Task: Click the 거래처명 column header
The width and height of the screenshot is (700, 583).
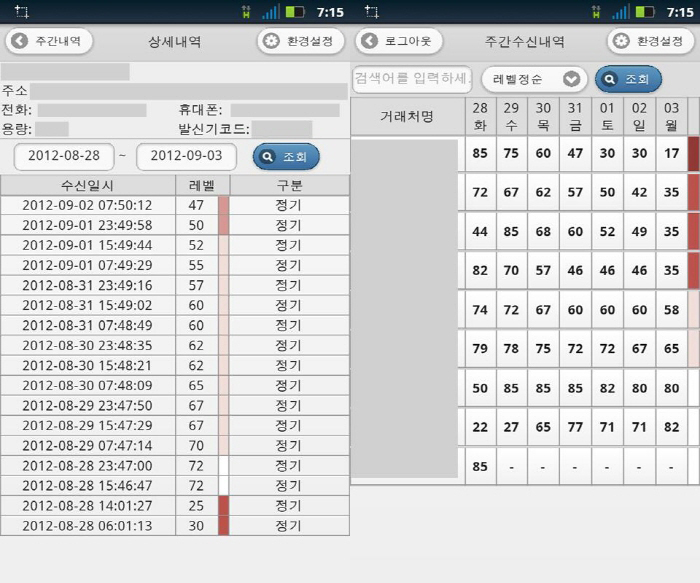Action: 407,116
